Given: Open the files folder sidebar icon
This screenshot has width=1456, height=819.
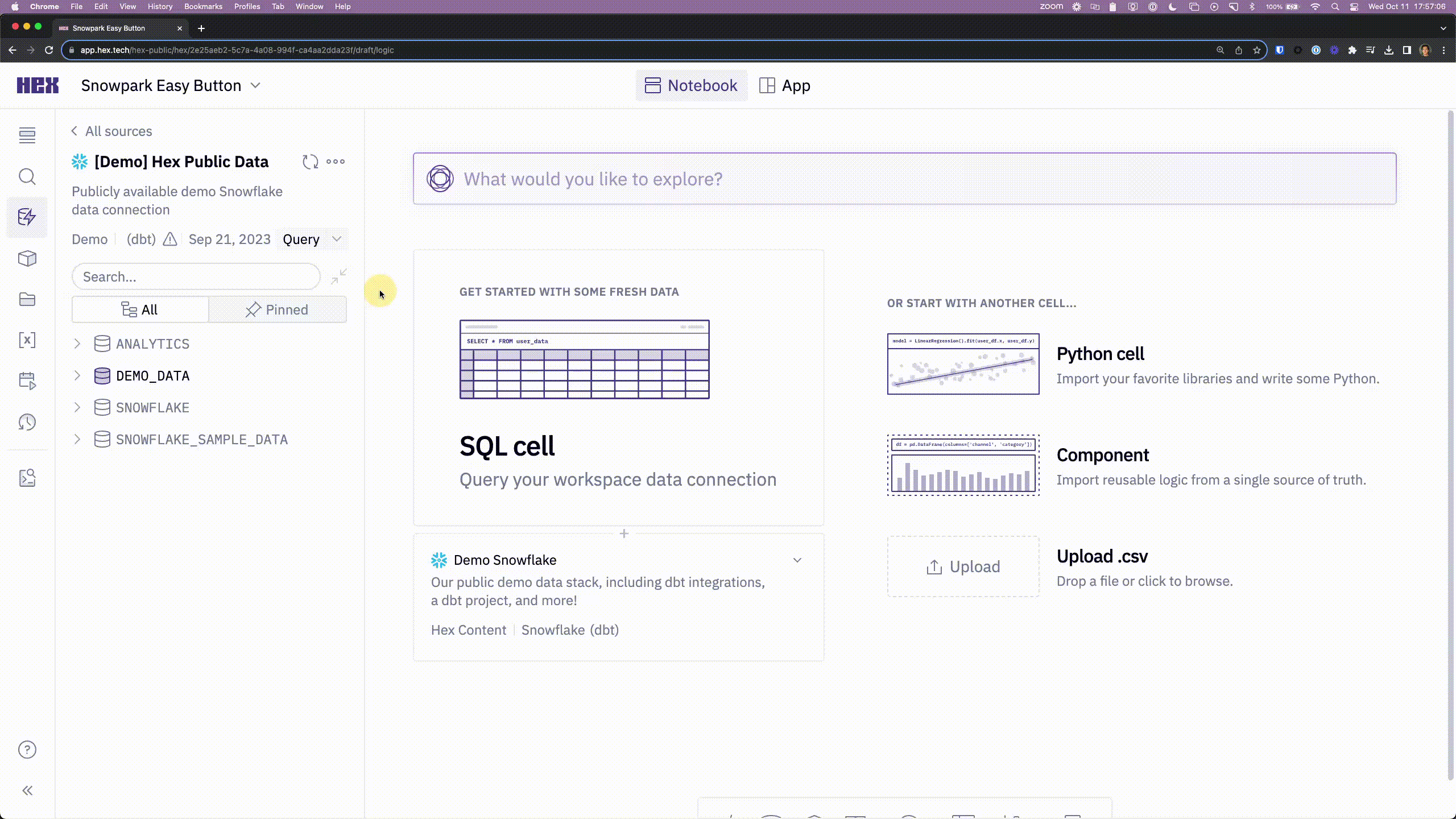Looking at the screenshot, I should click(27, 299).
